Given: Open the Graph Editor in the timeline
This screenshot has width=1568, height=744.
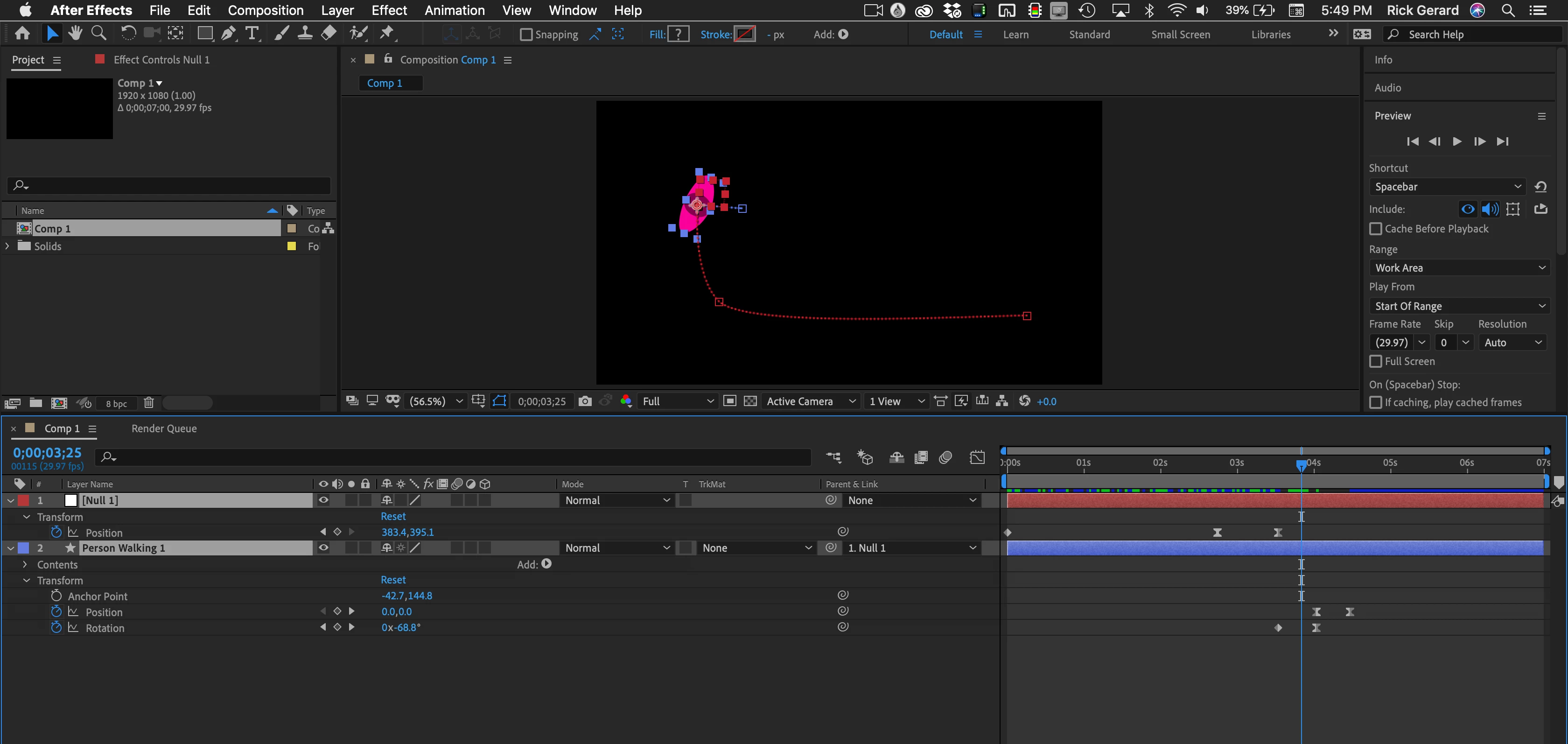Looking at the screenshot, I should (976, 457).
